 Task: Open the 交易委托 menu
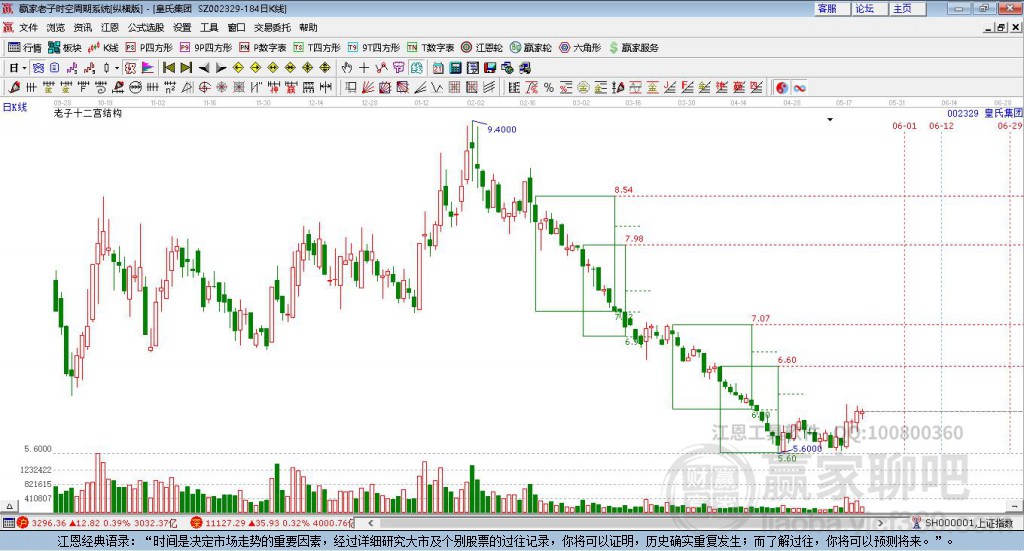[272, 27]
